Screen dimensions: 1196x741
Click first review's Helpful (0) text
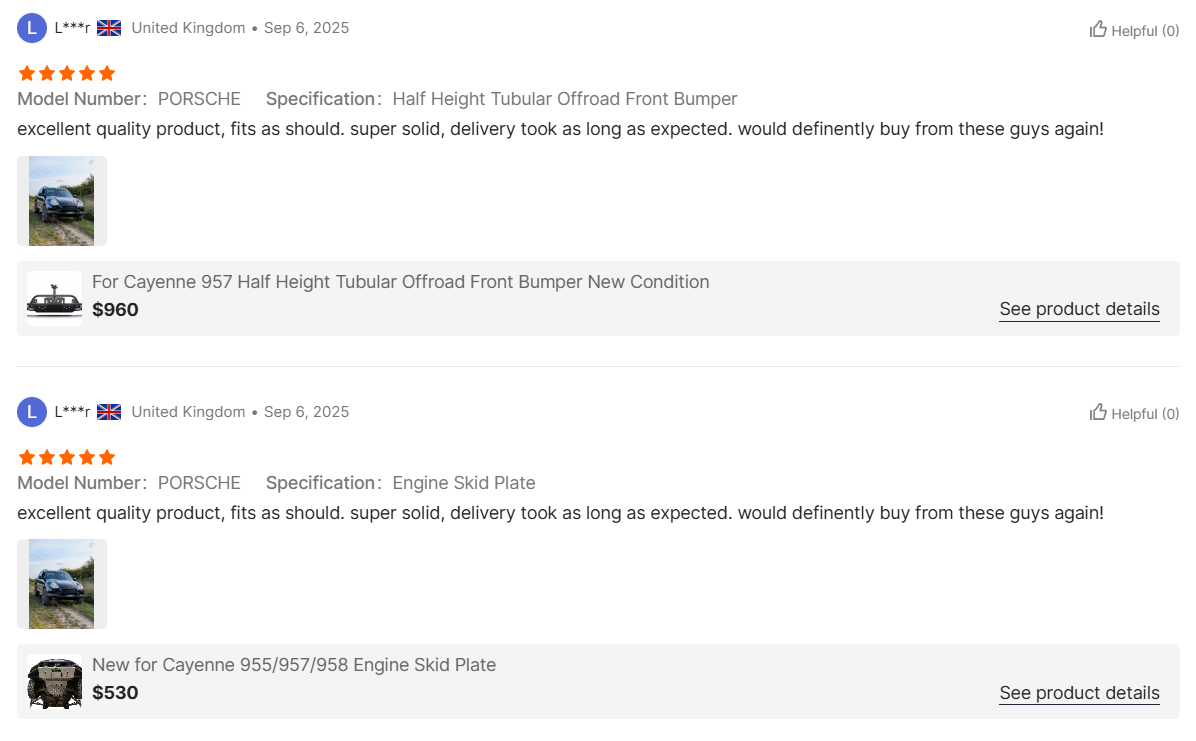[1145, 31]
